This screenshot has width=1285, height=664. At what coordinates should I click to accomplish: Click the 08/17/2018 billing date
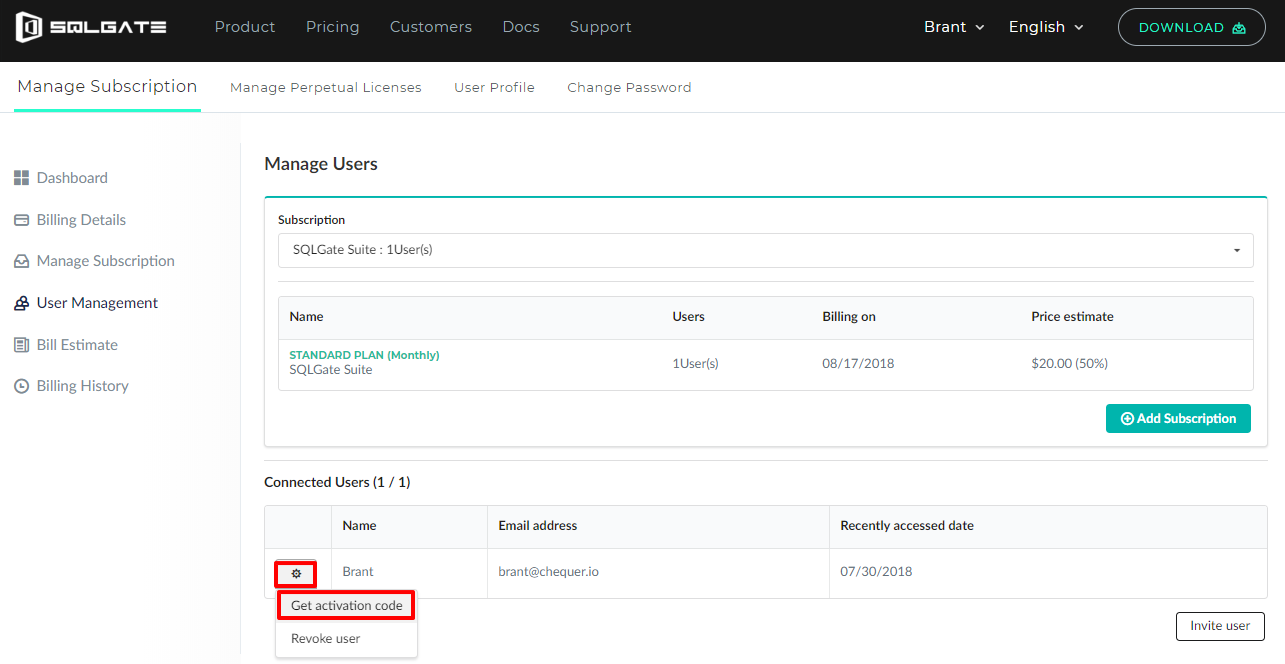click(x=858, y=363)
